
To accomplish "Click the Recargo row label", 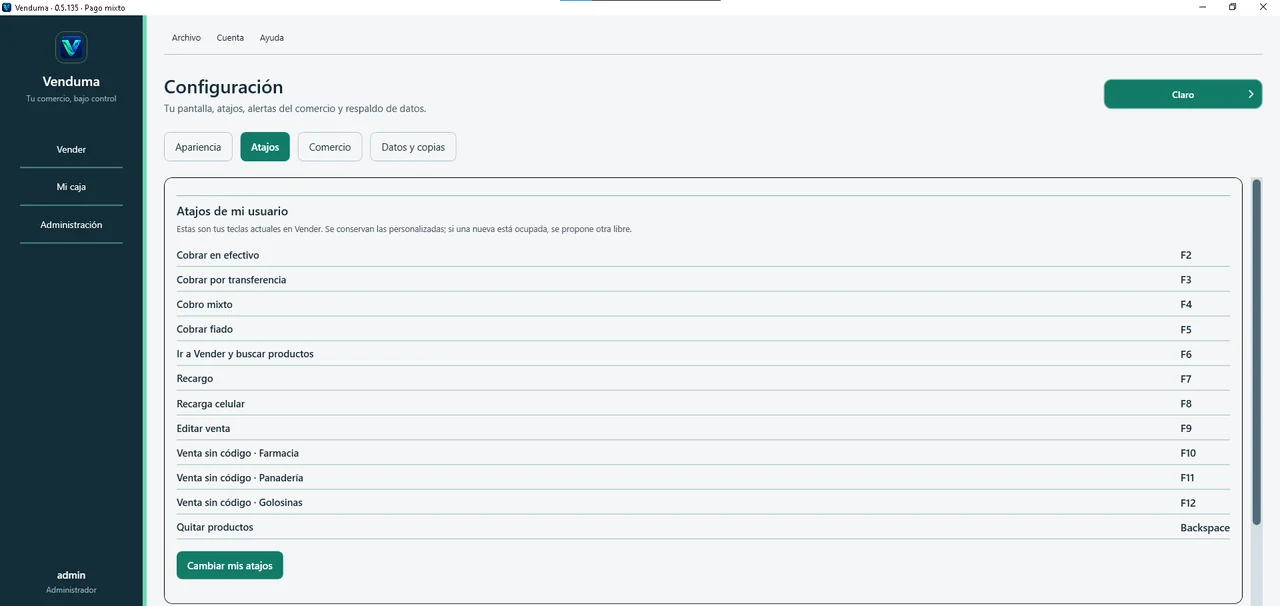I will tap(195, 379).
